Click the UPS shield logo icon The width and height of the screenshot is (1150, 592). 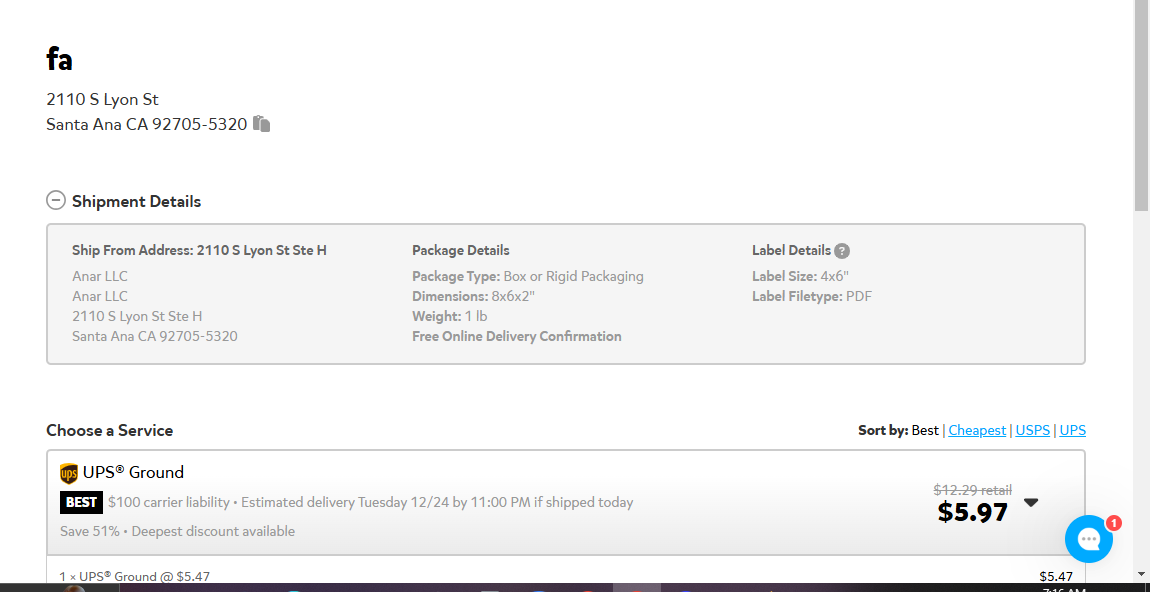pos(69,474)
